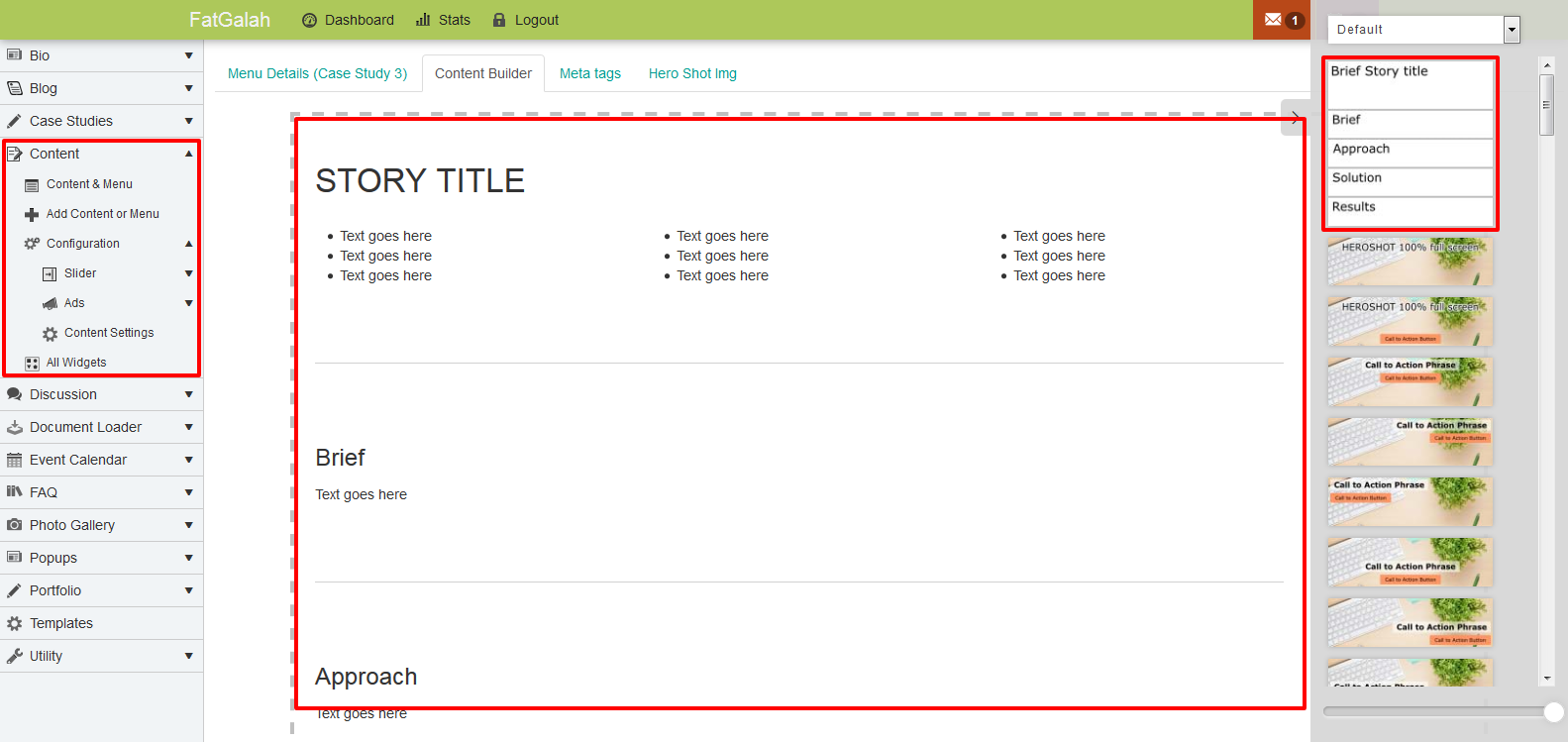Click the STORY TITLE heading

click(x=420, y=181)
